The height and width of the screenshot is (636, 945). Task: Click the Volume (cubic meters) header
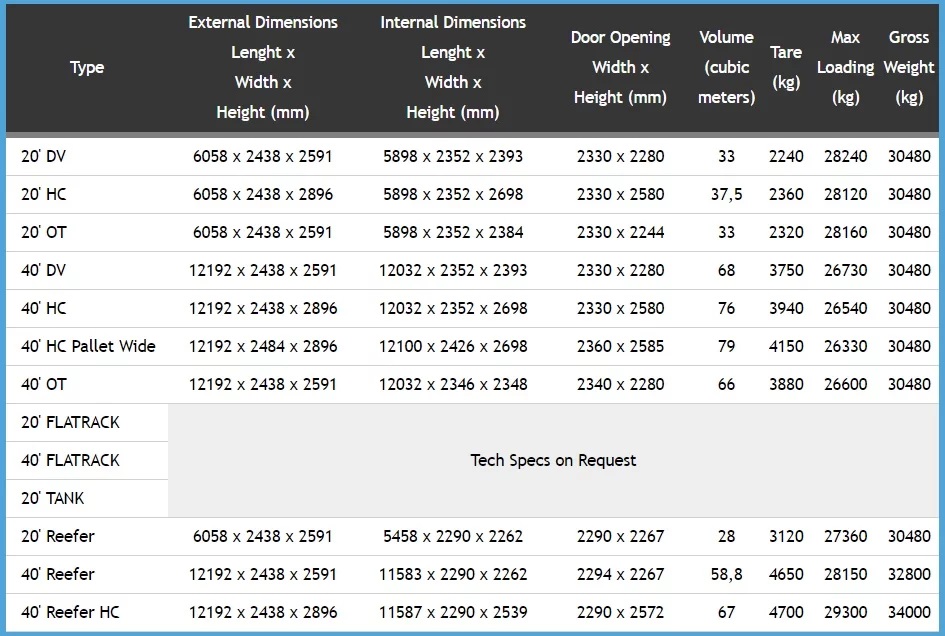coord(726,67)
